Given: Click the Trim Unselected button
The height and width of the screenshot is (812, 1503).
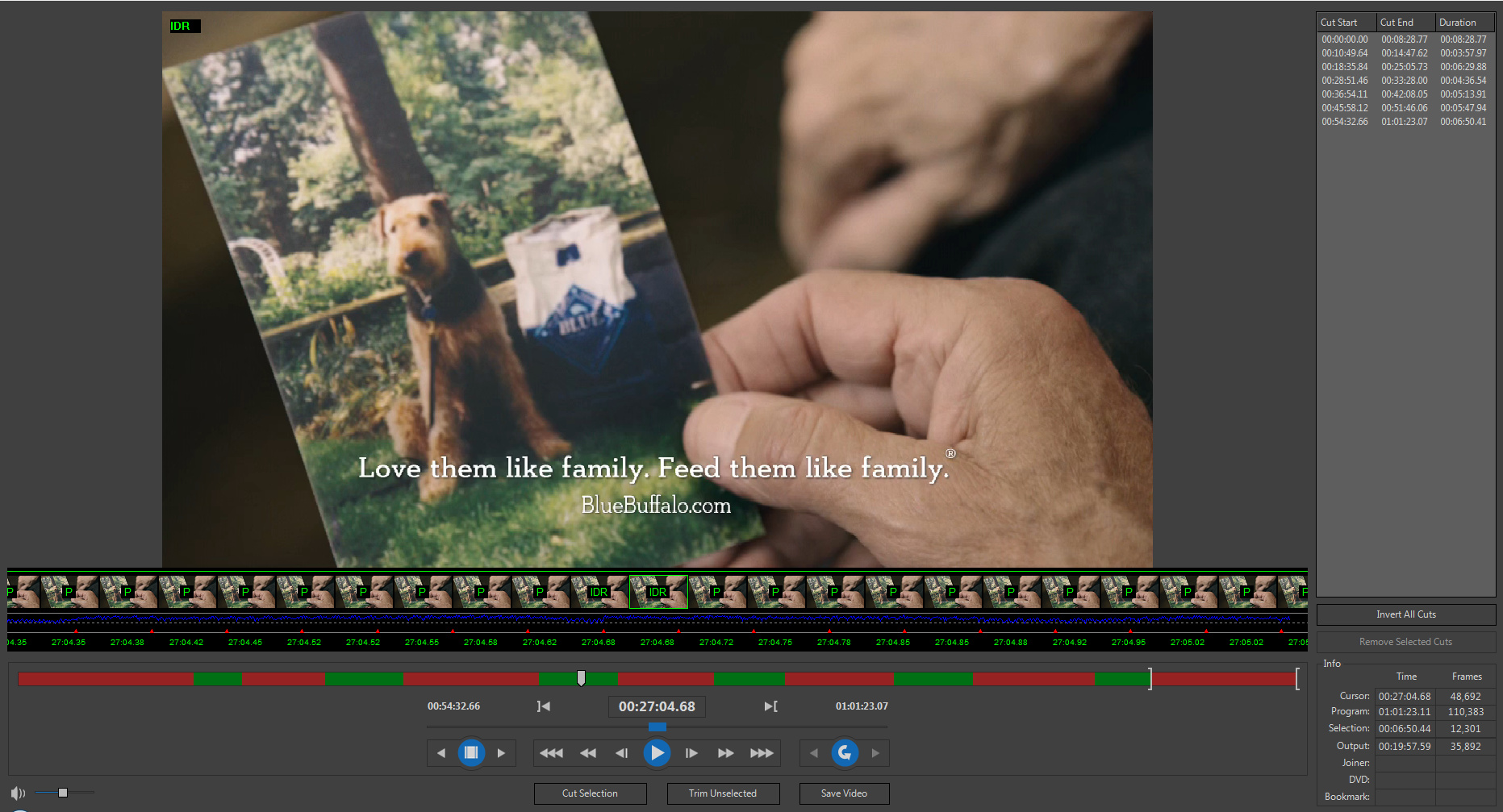Looking at the screenshot, I should pyautogui.click(x=723, y=793).
